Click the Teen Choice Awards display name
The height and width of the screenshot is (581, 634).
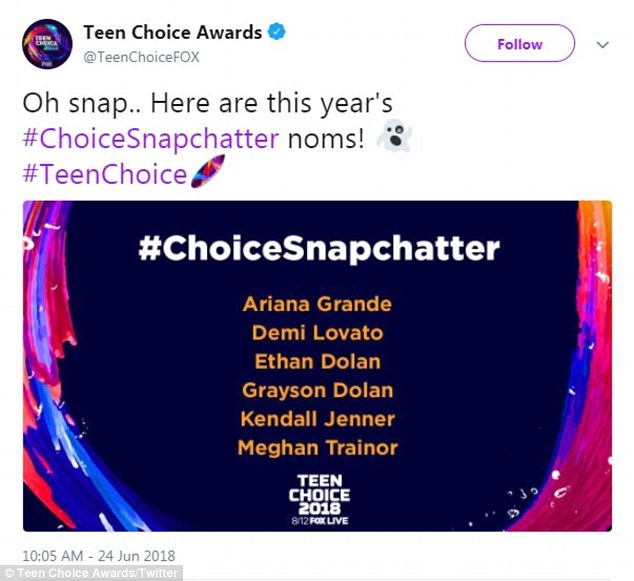172,32
